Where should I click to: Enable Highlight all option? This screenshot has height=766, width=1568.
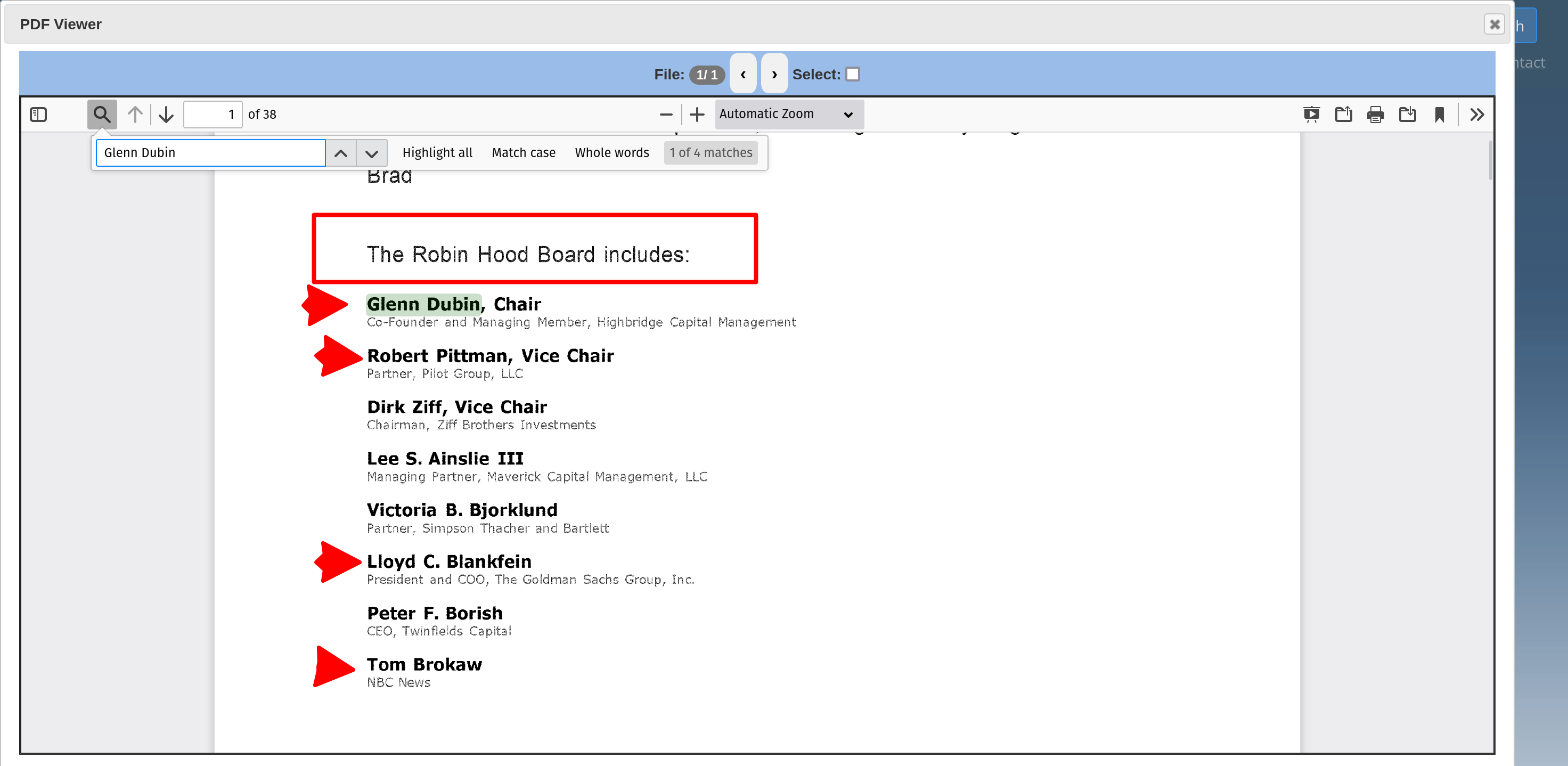[437, 153]
